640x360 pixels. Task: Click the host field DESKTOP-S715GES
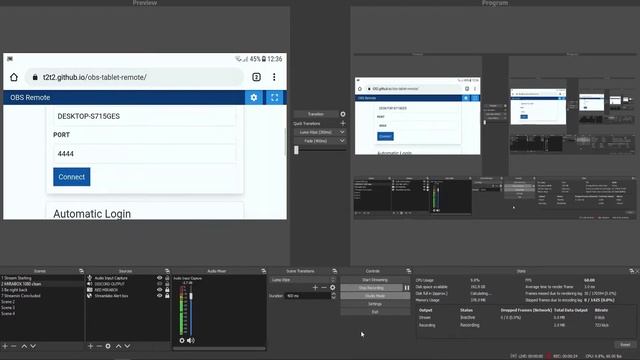144,116
